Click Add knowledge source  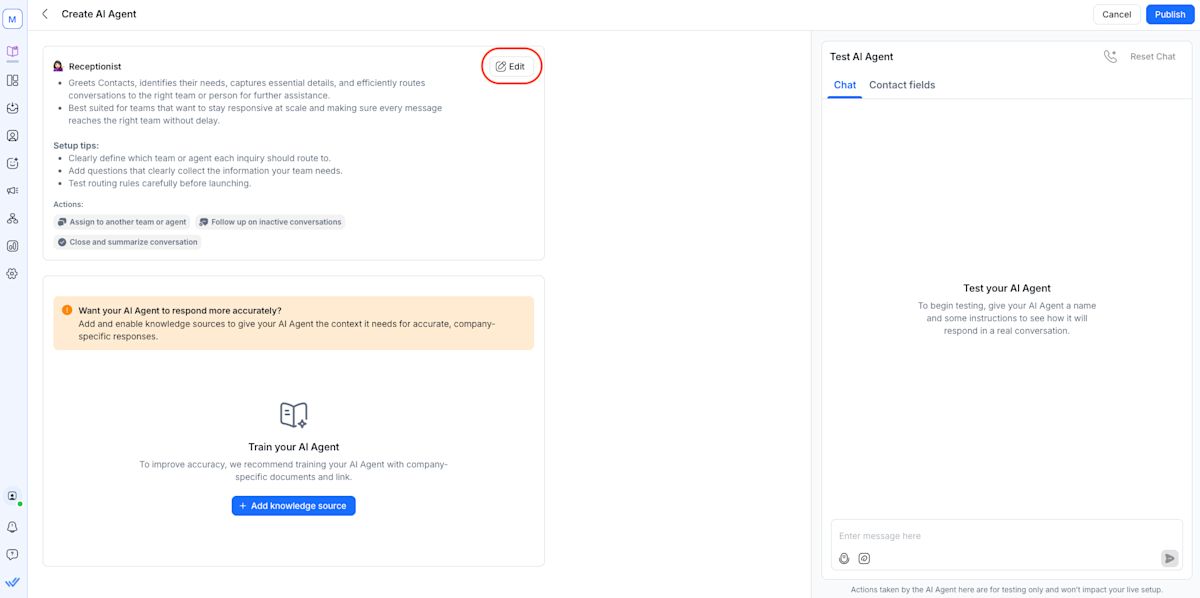click(293, 505)
